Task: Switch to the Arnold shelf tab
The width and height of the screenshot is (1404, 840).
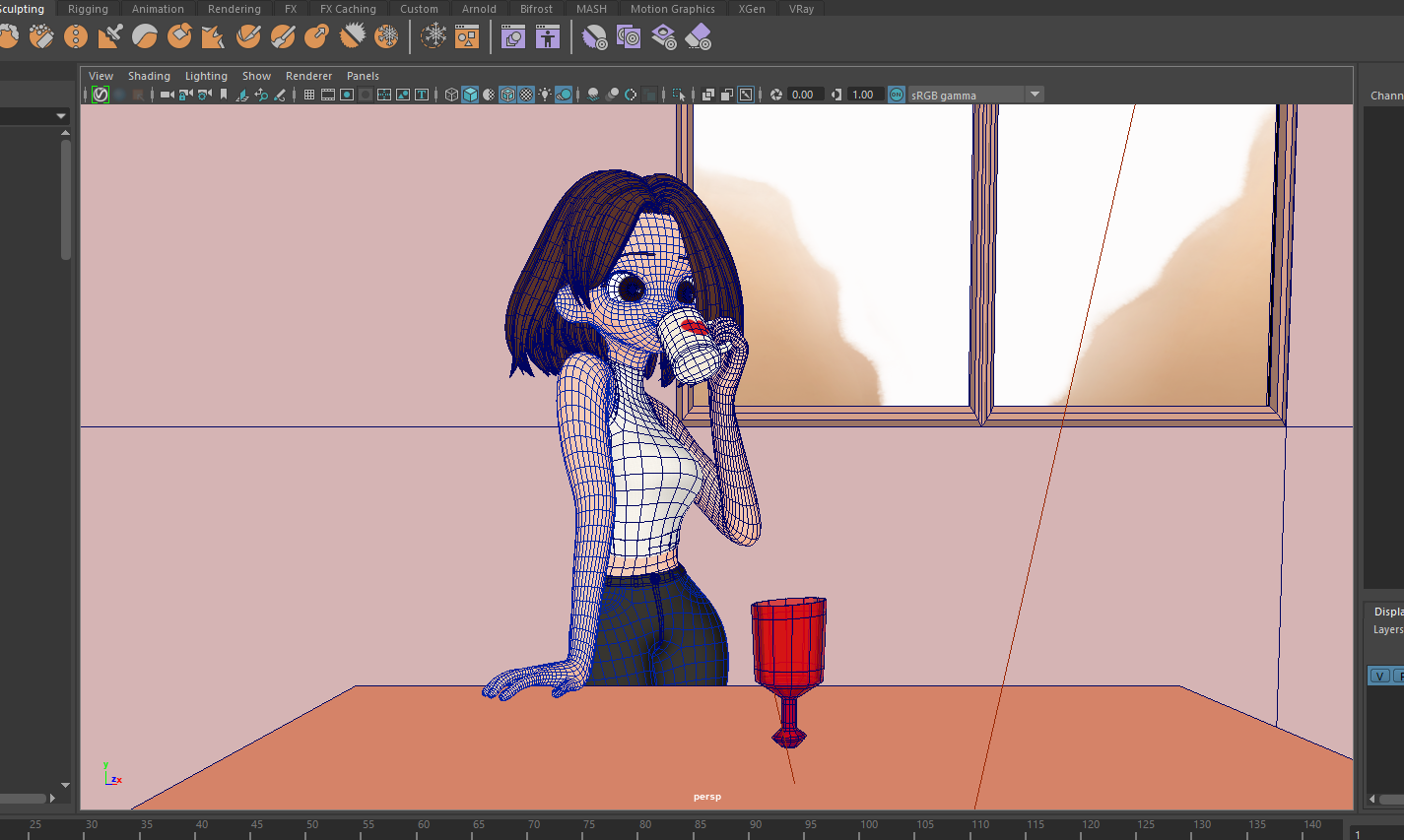Action: tap(479, 9)
